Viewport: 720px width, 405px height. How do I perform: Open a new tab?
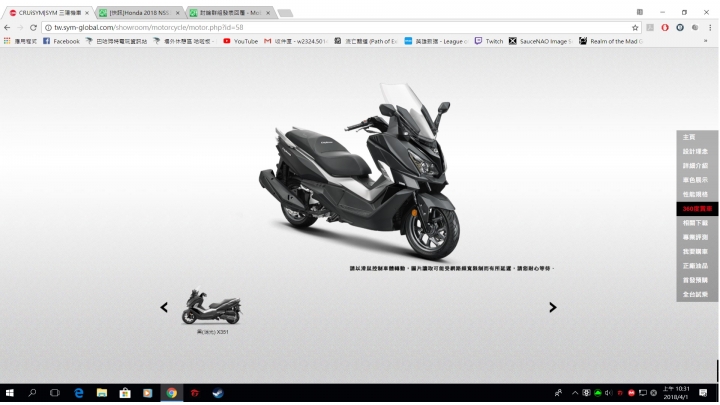pyautogui.click(x=285, y=13)
